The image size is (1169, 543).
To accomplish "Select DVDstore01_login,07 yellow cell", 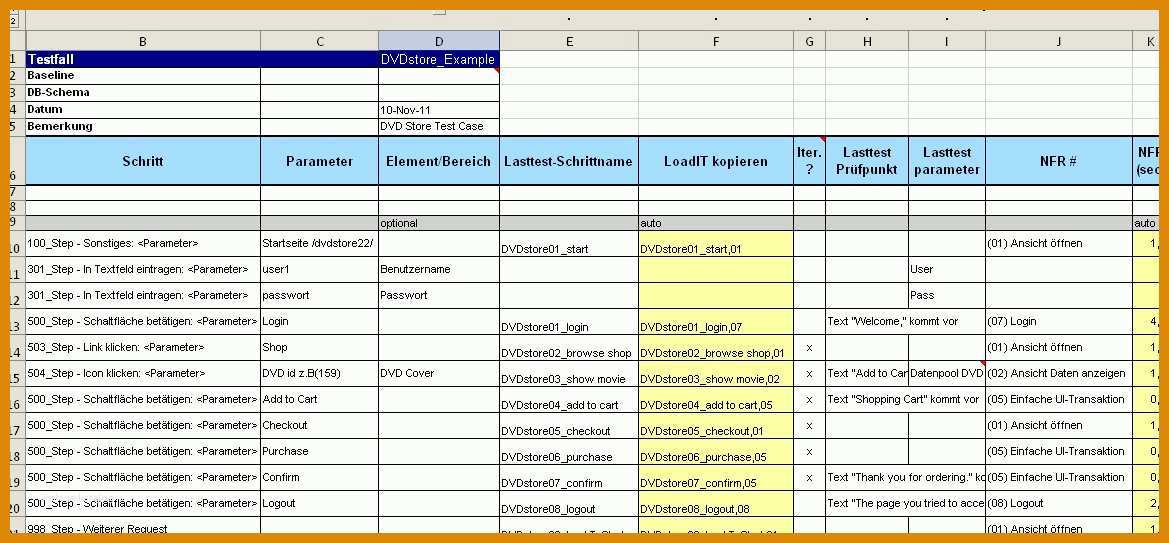I will pyautogui.click(x=716, y=321).
